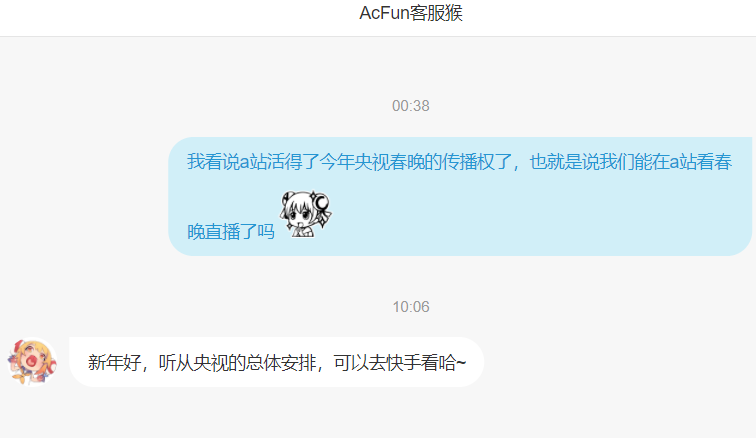This screenshot has height=438, width=756.
Task: Open the customer service monkey's avatar
Action: point(32,362)
